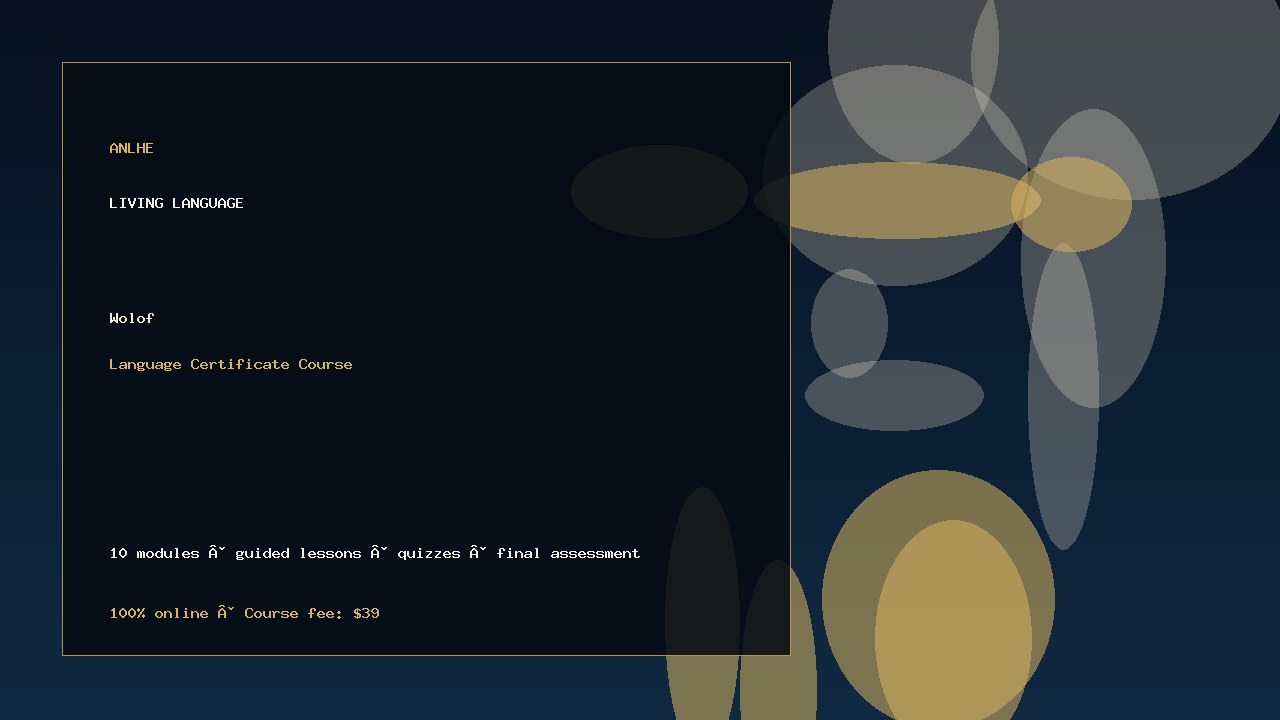Click the 10 modules guided lessons line
Image resolution: width=1280 pixels, height=720 pixels.
[x=375, y=553]
